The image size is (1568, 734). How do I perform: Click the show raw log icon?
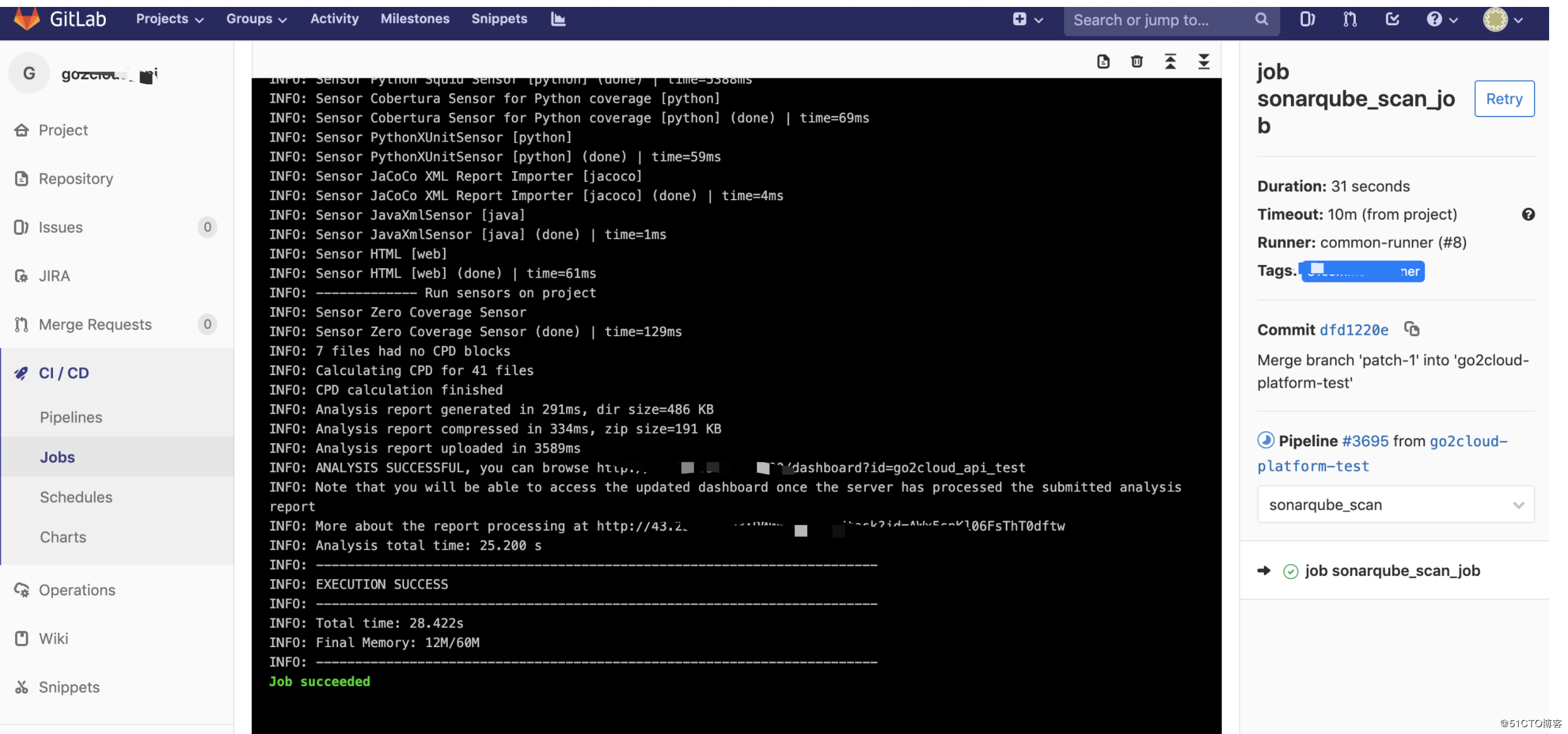coord(1103,62)
